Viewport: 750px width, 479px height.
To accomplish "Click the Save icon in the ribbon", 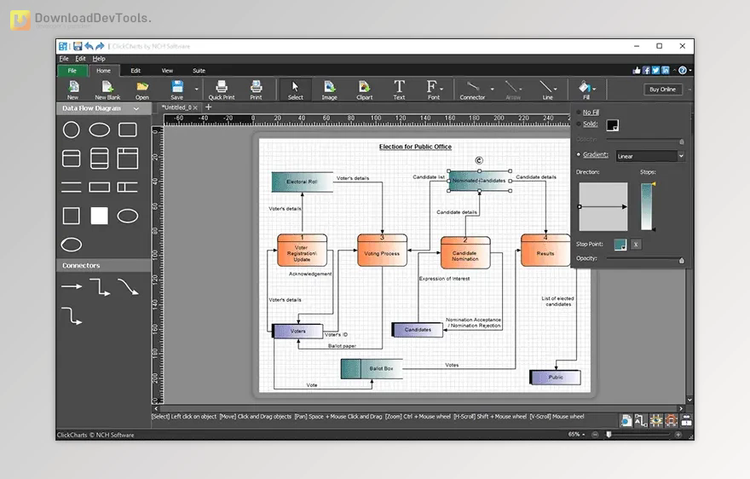I will coord(177,89).
